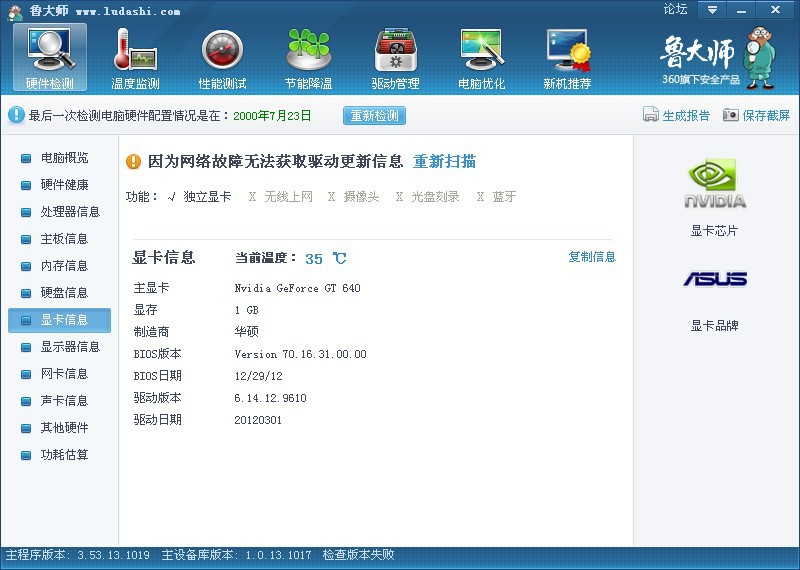800x570 pixels.
Task: Click the 鲁大师 brand logo
Action: (x=718, y=57)
